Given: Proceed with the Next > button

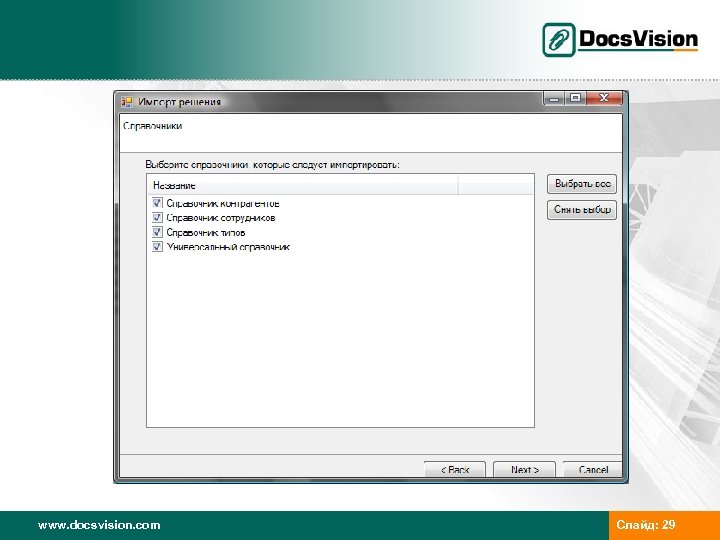Looking at the screenshot, I should (524, 469).
